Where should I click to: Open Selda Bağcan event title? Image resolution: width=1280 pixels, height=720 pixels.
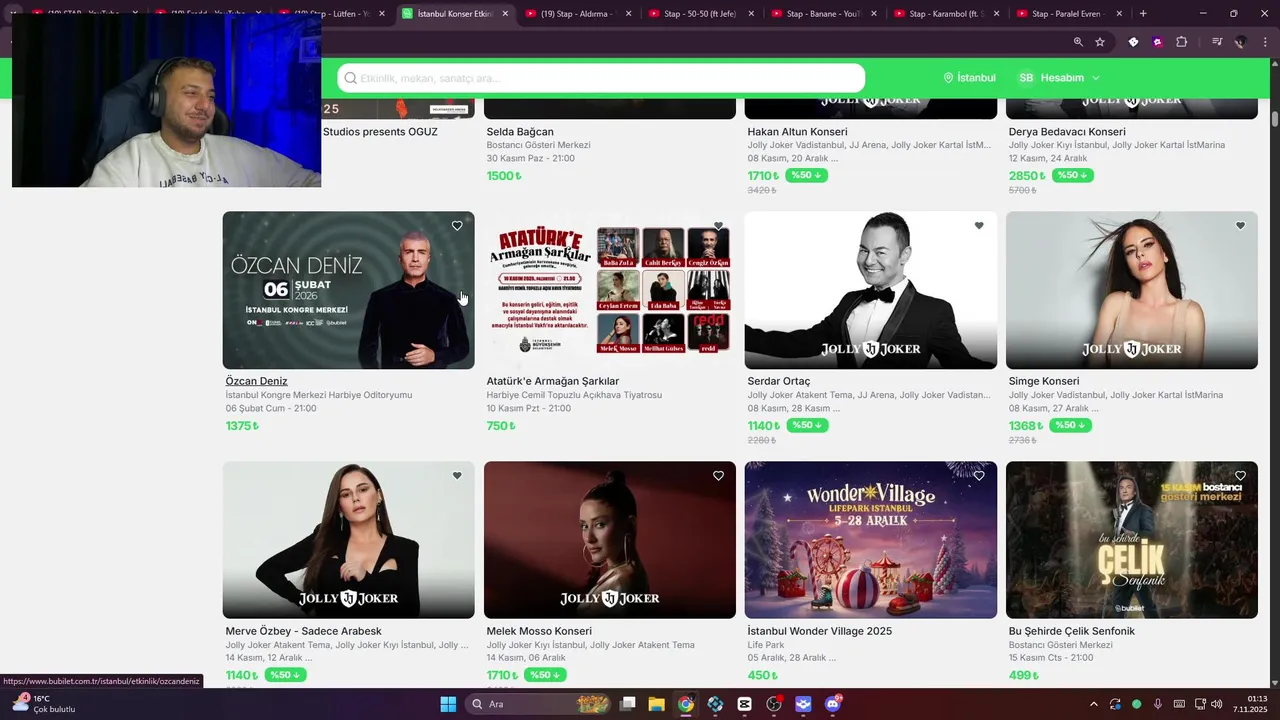520,132
